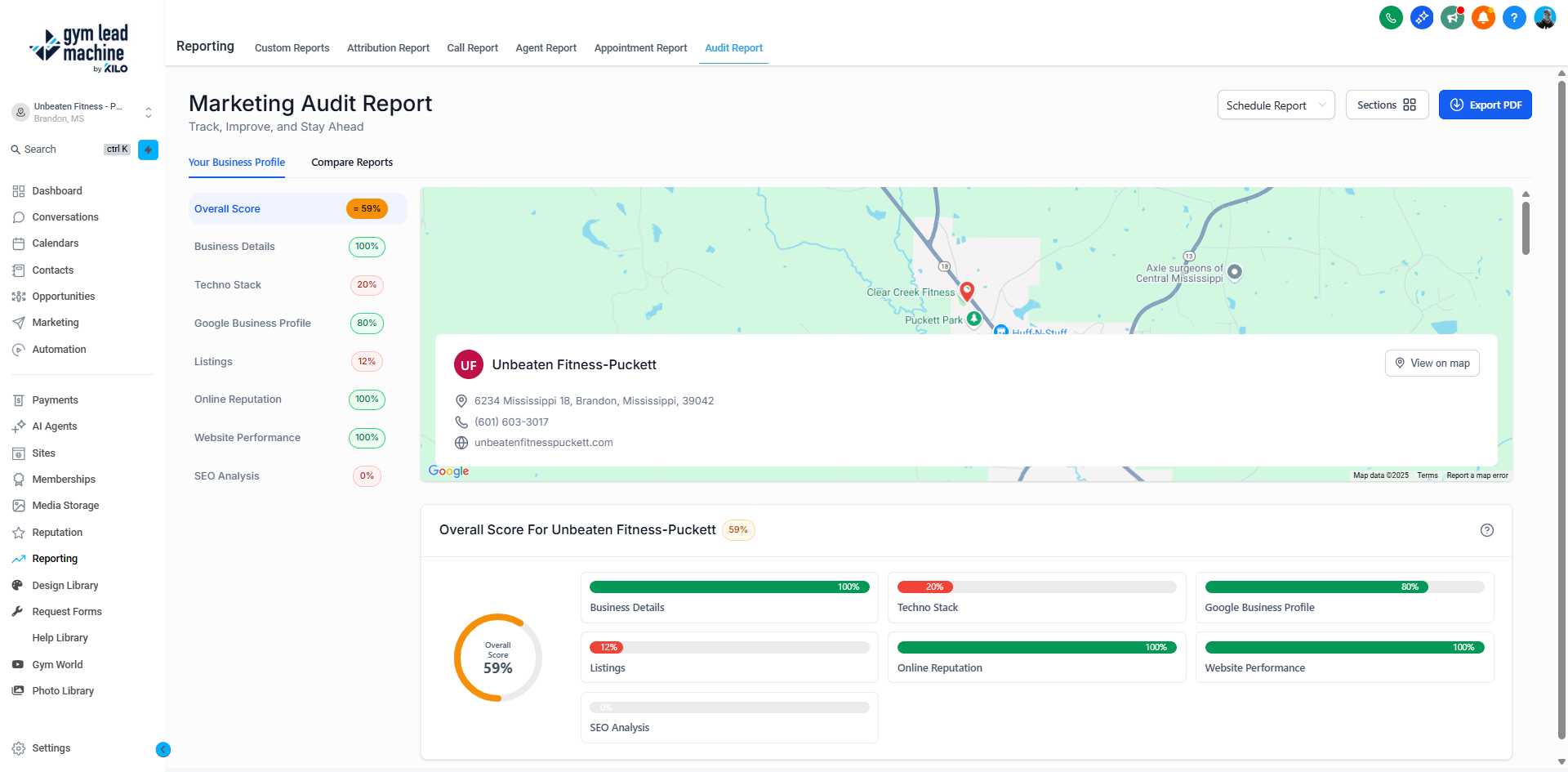Viewport: 1568px width, 772px height.
Task: Click the overall score help question mark
Action: pyautogui.click(x=1487, y=530)
